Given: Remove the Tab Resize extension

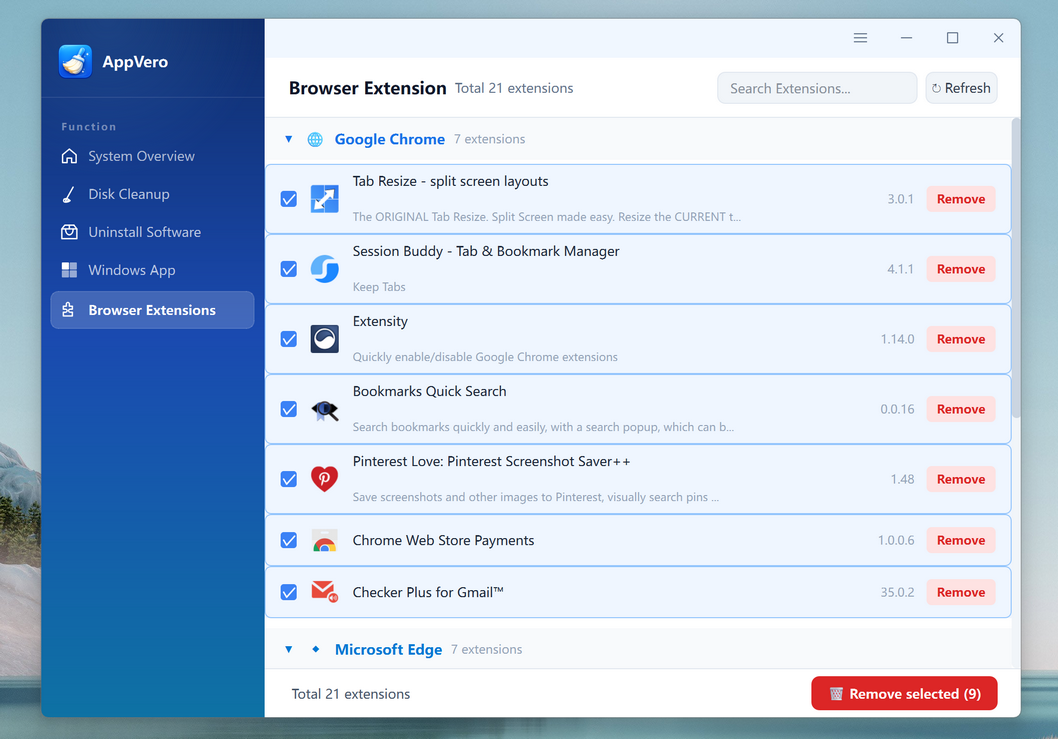Looking at the screenshot, I should 961,199.
